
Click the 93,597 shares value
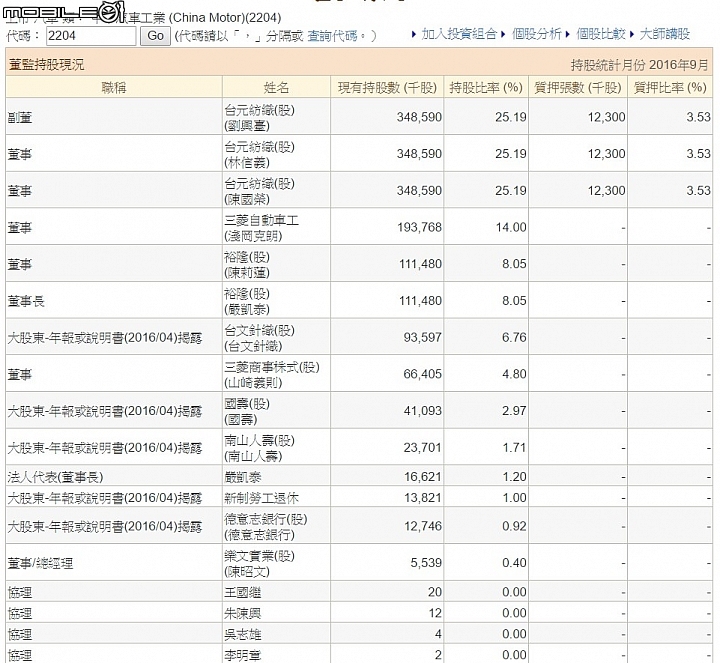(x=422, y=337)
